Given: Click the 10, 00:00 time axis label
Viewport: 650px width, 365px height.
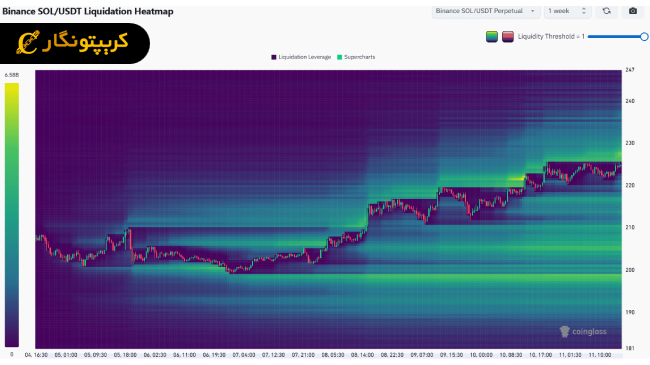Looking at the screenshot, I should tap(481, 355).
